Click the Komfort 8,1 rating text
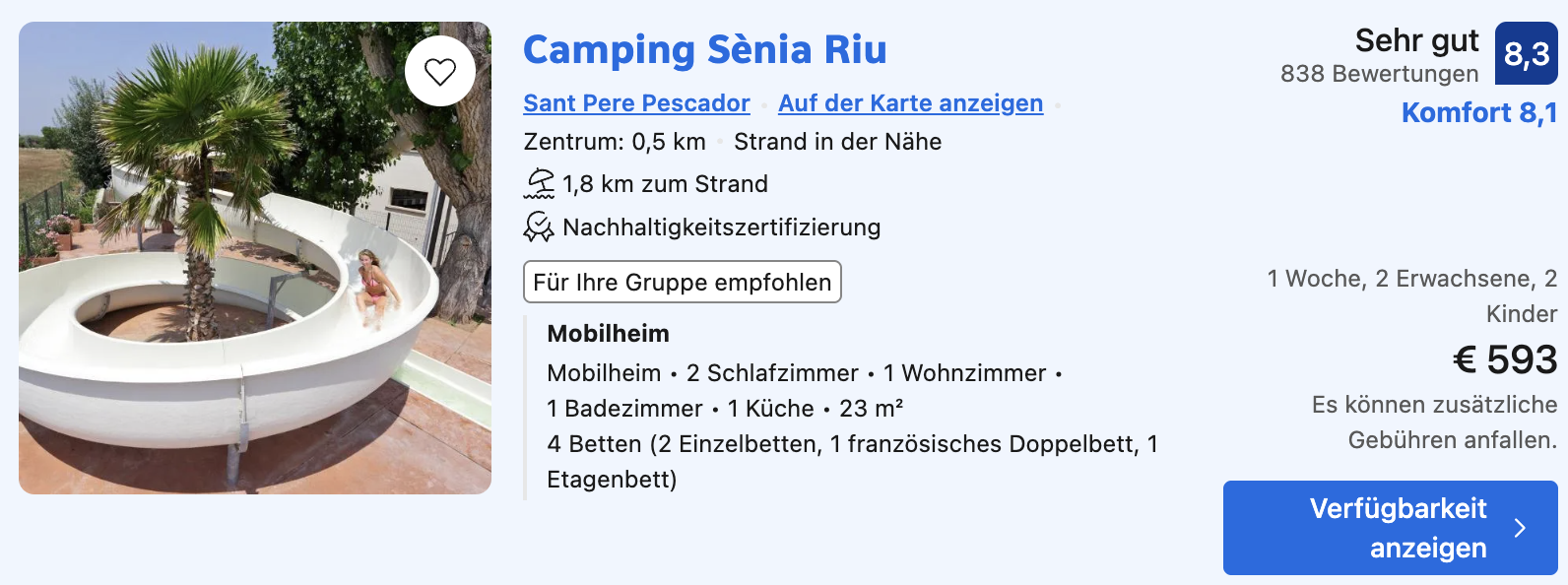Image resolution: width=1568 pixels, height=585 pixels. 1479,113
